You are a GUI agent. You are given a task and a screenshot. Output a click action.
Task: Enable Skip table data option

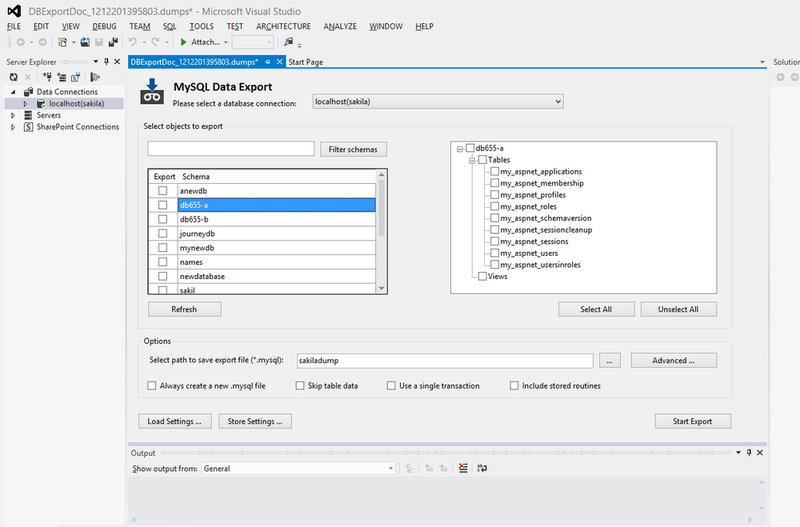pos(300,386)
